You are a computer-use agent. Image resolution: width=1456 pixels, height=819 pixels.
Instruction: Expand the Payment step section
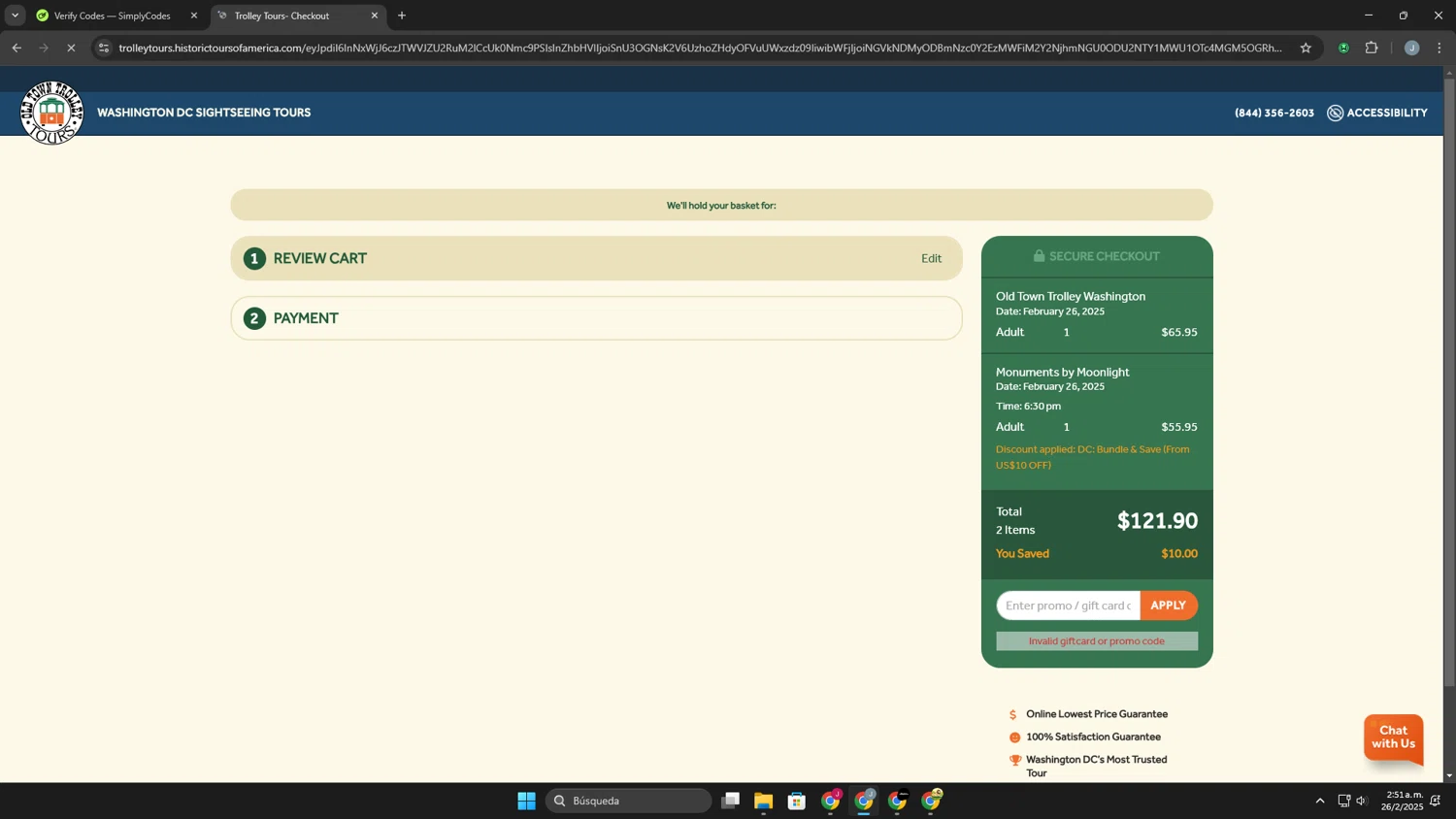click(x=596, y=318)
